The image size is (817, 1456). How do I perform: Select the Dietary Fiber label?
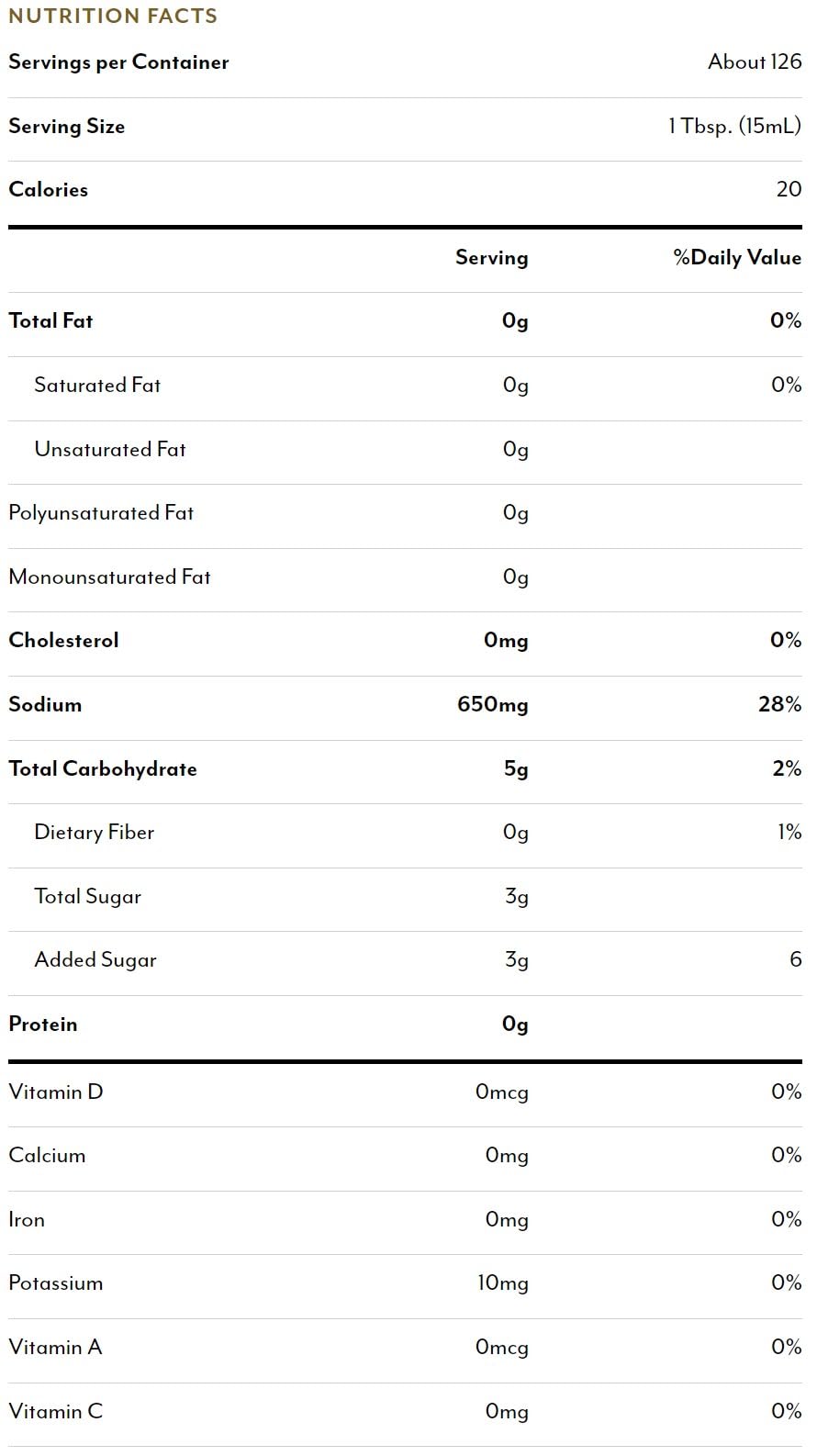[x=94, y=833]
